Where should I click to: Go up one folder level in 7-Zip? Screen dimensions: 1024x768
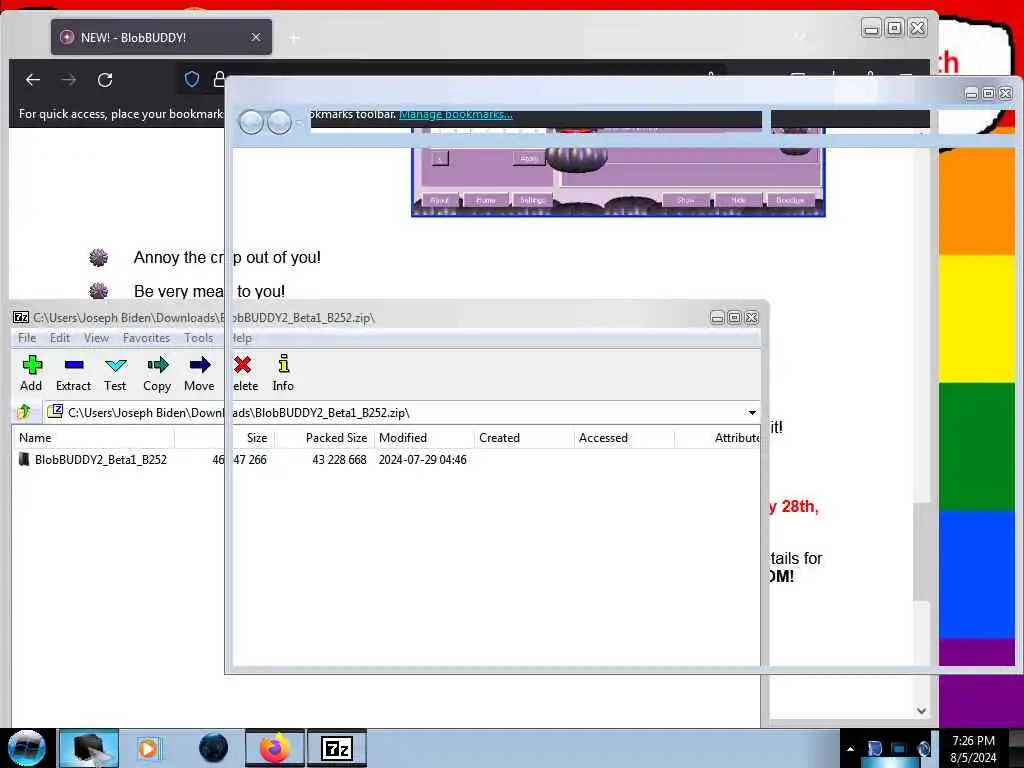(25, 412)
